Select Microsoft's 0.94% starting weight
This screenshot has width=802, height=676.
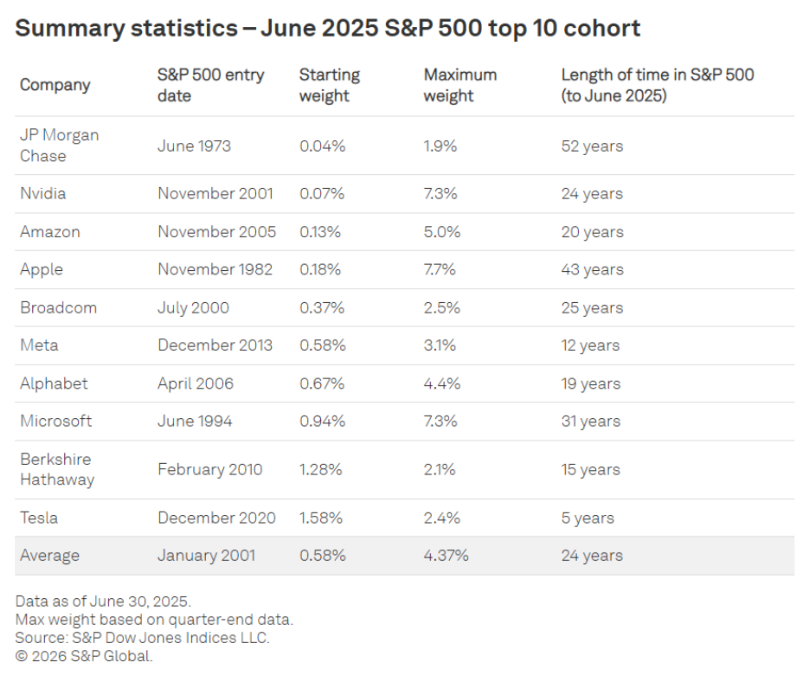[x=322, y=422]
